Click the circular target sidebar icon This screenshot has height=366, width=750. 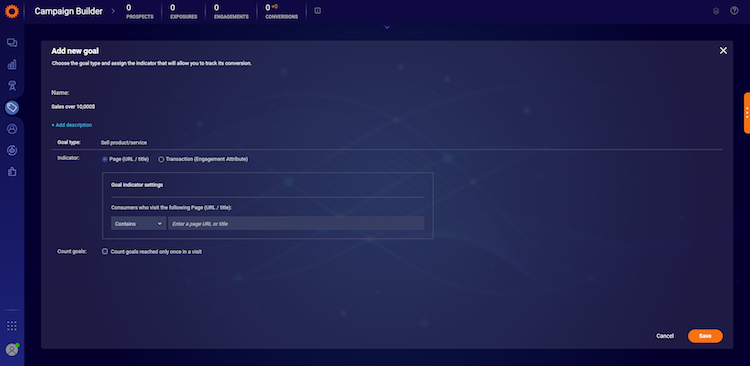click(12, 150)
